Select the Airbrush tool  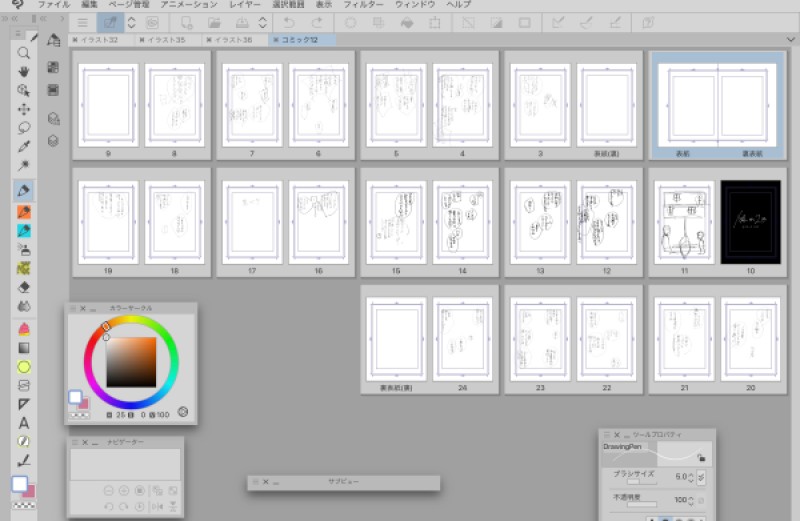point(23,250)
